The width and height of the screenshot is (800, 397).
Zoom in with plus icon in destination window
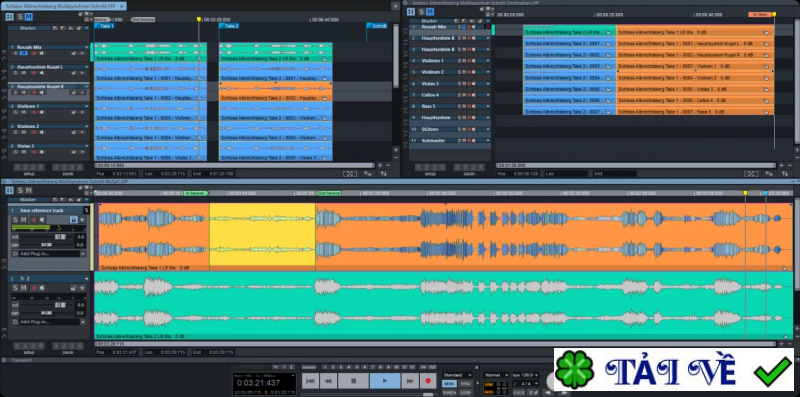(x=781, y=165)
